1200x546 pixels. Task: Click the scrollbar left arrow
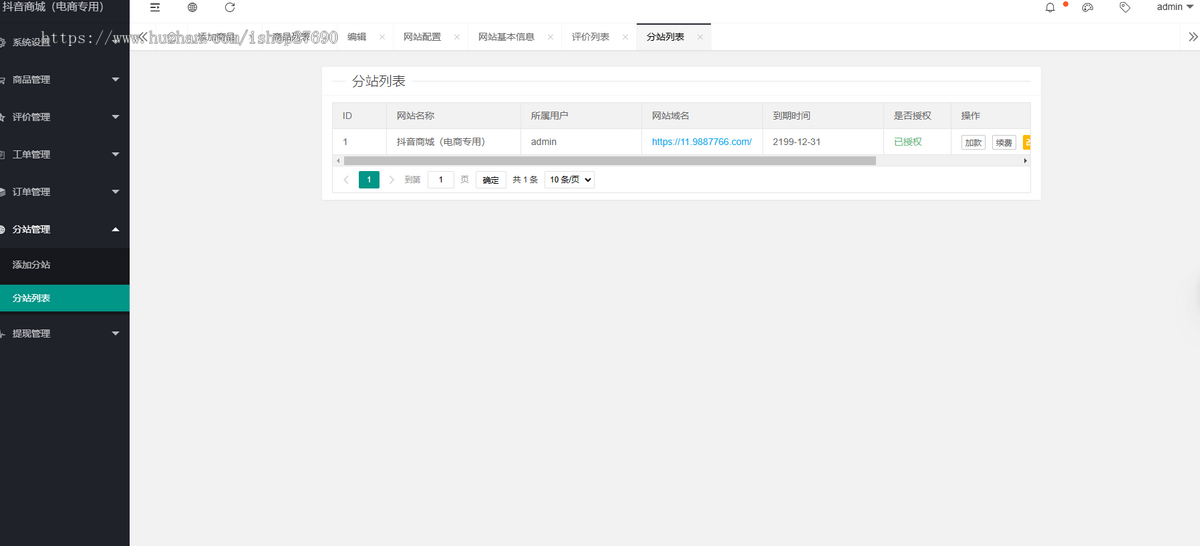pyautogui.click(x=337, y=160)
